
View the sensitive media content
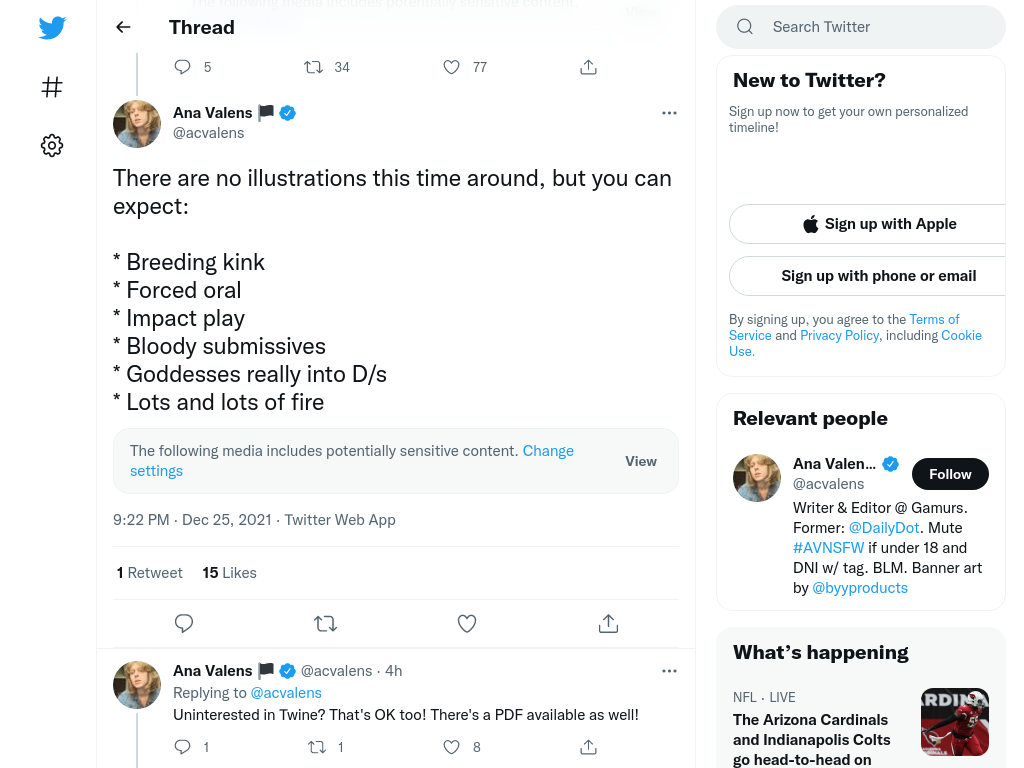641,461
